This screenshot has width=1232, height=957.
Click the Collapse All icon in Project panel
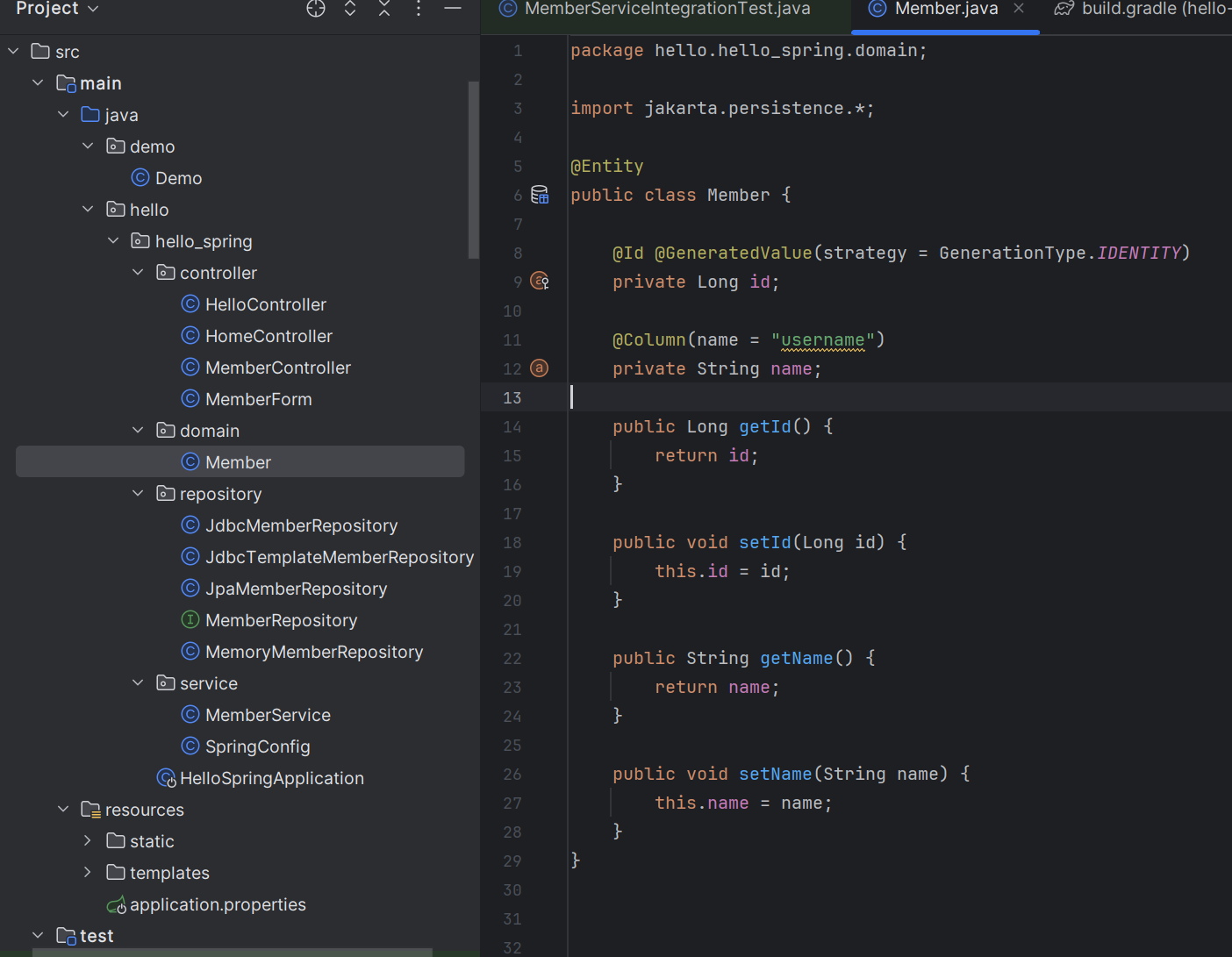384,9
